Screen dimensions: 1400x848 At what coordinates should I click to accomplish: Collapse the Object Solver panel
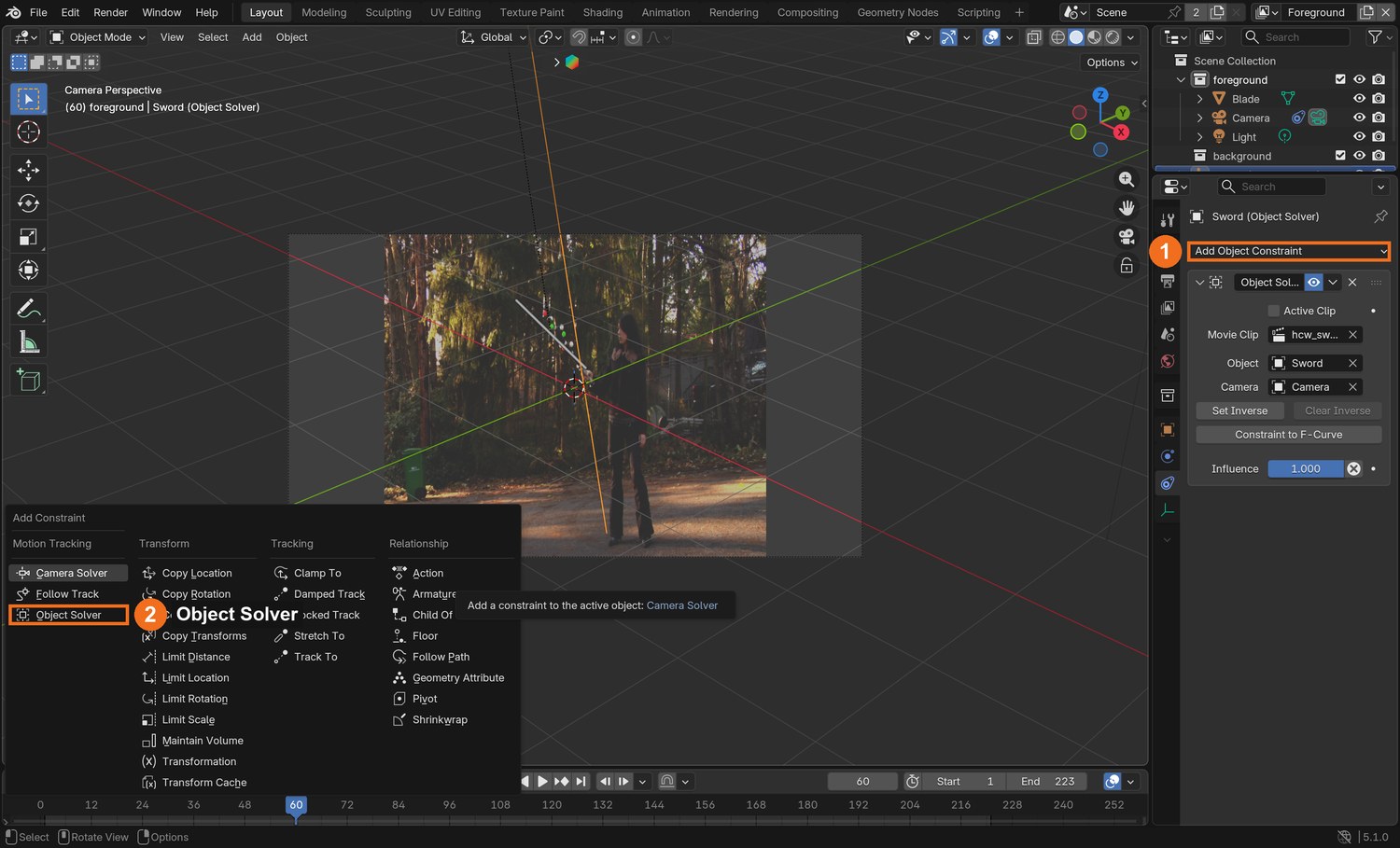tap(1200, 282)
